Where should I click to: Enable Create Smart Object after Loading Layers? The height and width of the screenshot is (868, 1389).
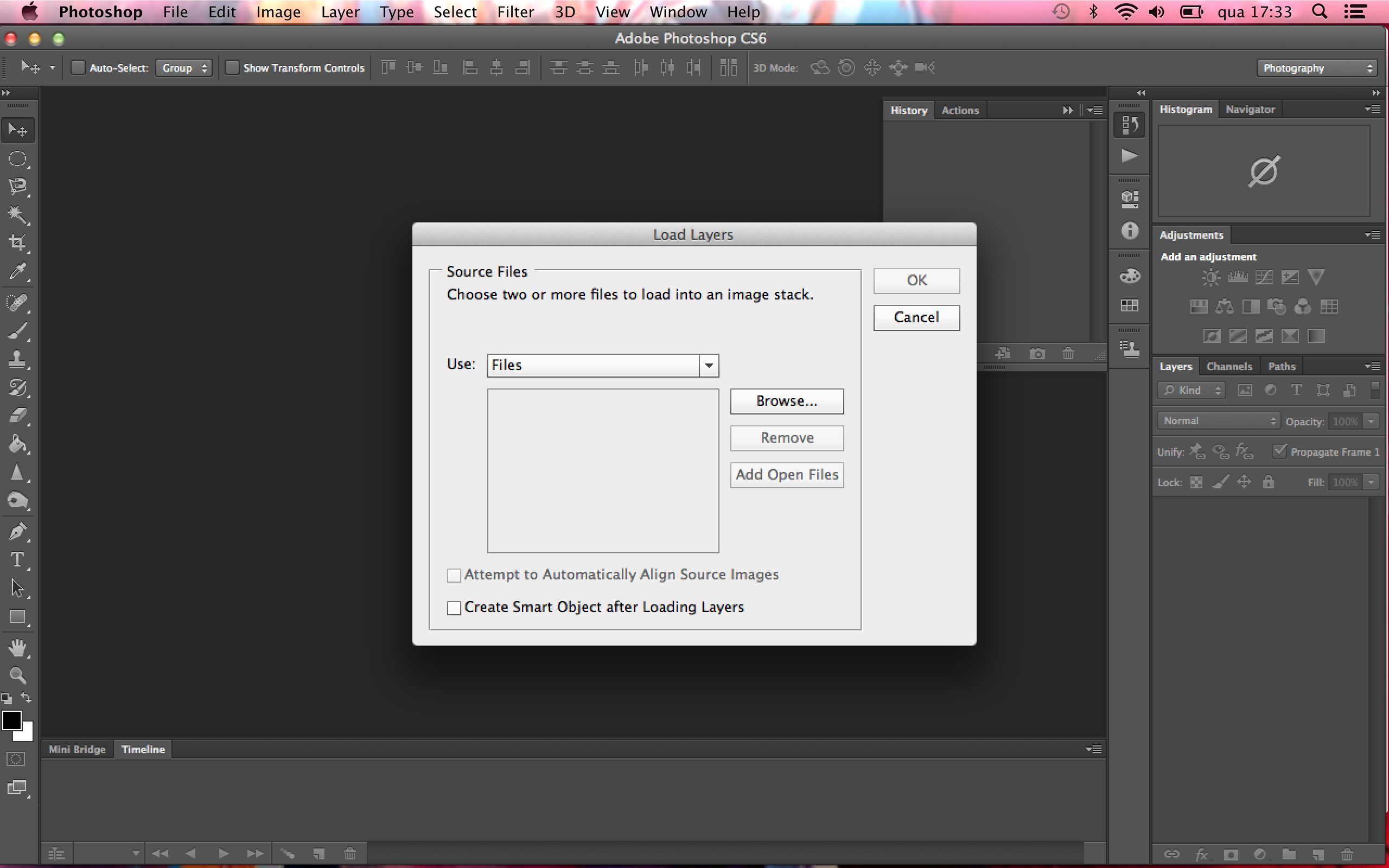pyautogui.click(x=454, y=607)
